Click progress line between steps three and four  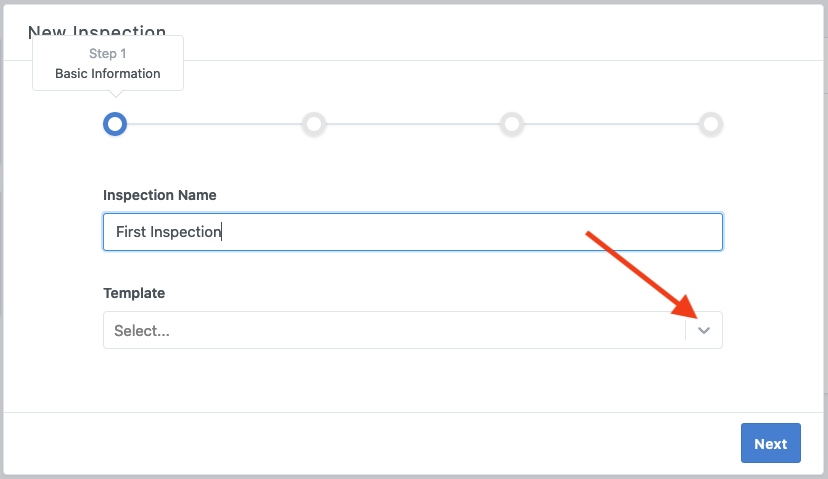[611, 124]
